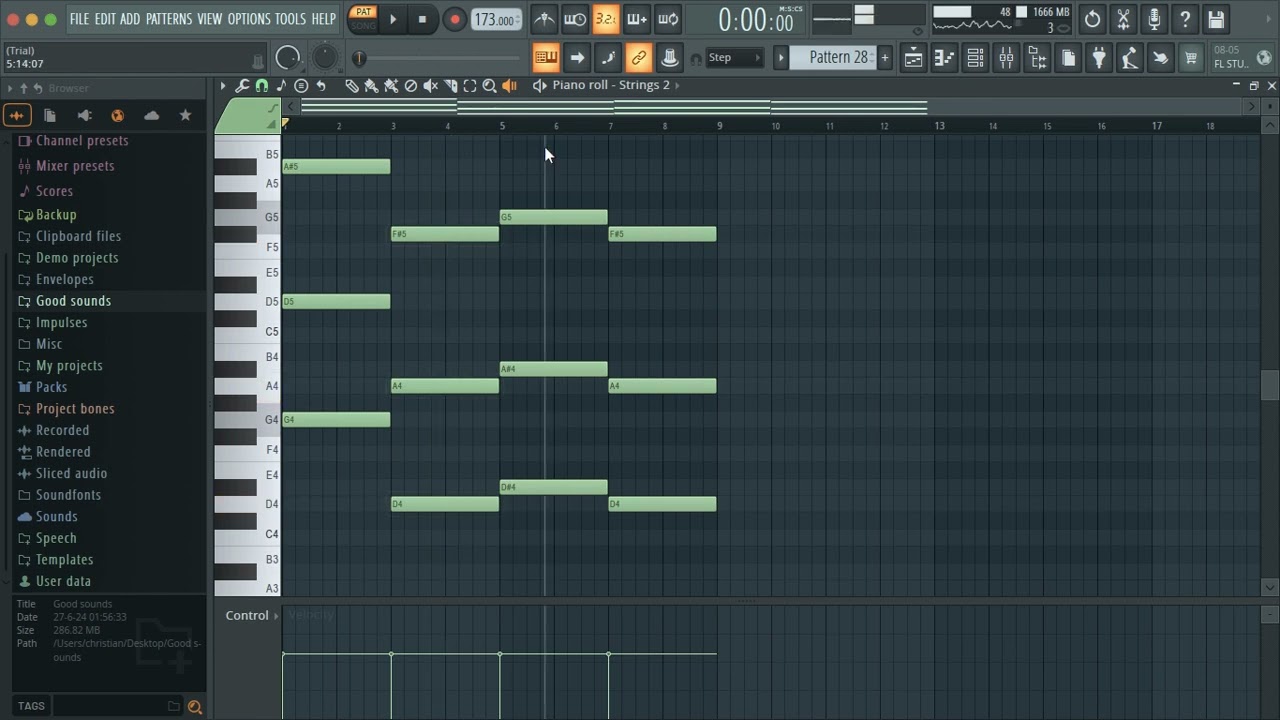Open the Step snap dropdown
Screen dimensions: 1280x720
pyautogui.click(x=735, y=58)
